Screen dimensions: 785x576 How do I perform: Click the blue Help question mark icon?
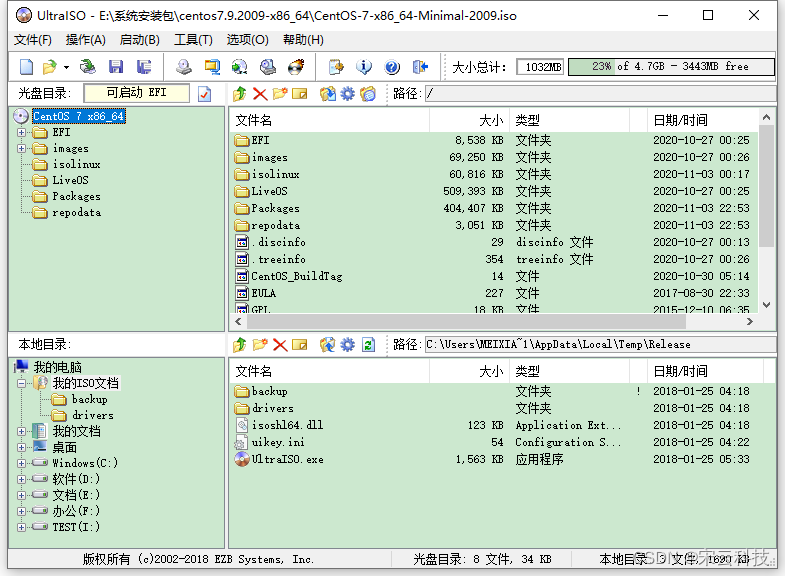click(x=392, y=67)
